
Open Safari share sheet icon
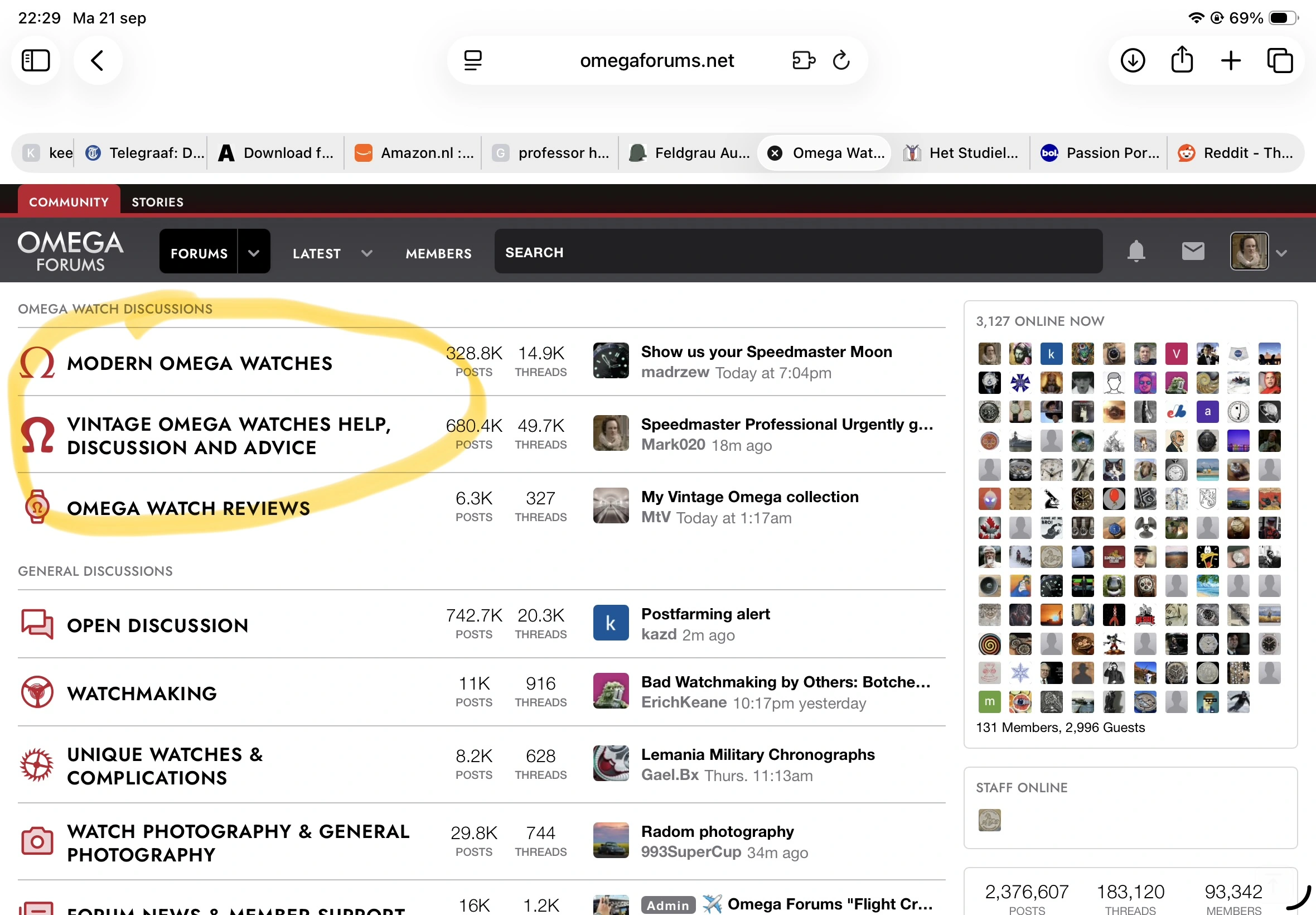[1182, 60]
